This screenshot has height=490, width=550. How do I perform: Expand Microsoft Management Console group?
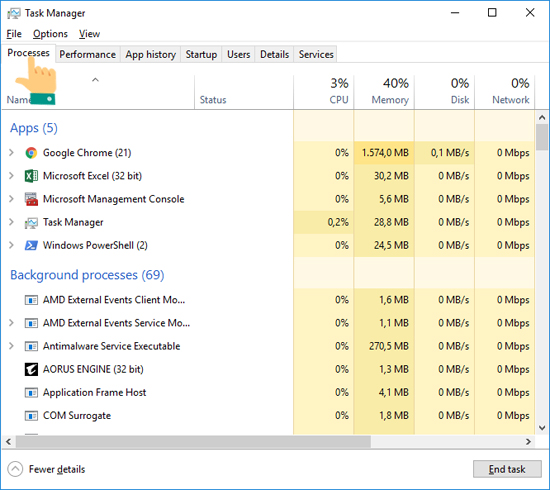pyautogui.click(x=11, y=199)
